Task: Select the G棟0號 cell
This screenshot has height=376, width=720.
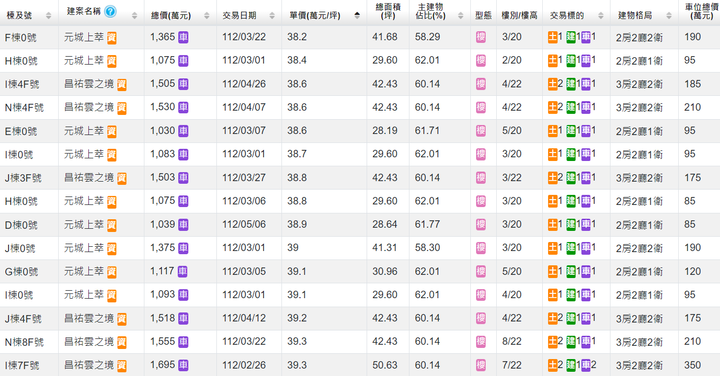Action: [21, 272]
